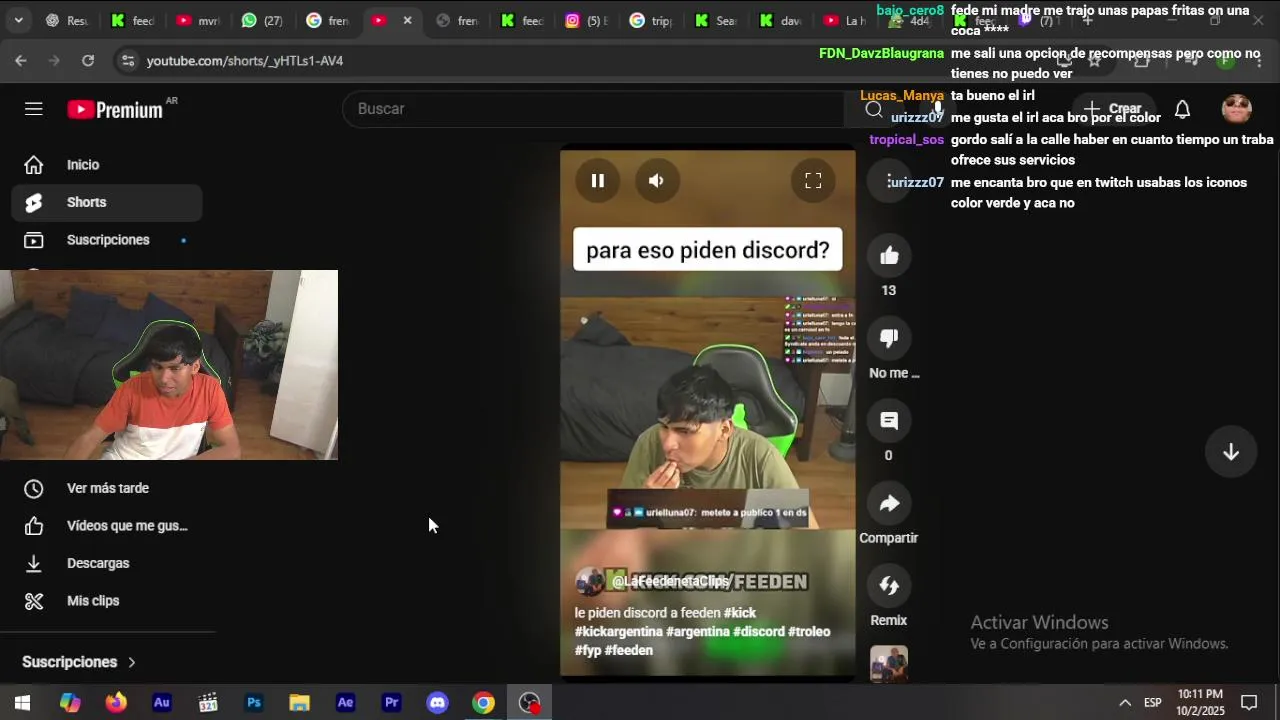Open Ver más tarde playlist
1280x720 pixels.
[x=107, y=488]
